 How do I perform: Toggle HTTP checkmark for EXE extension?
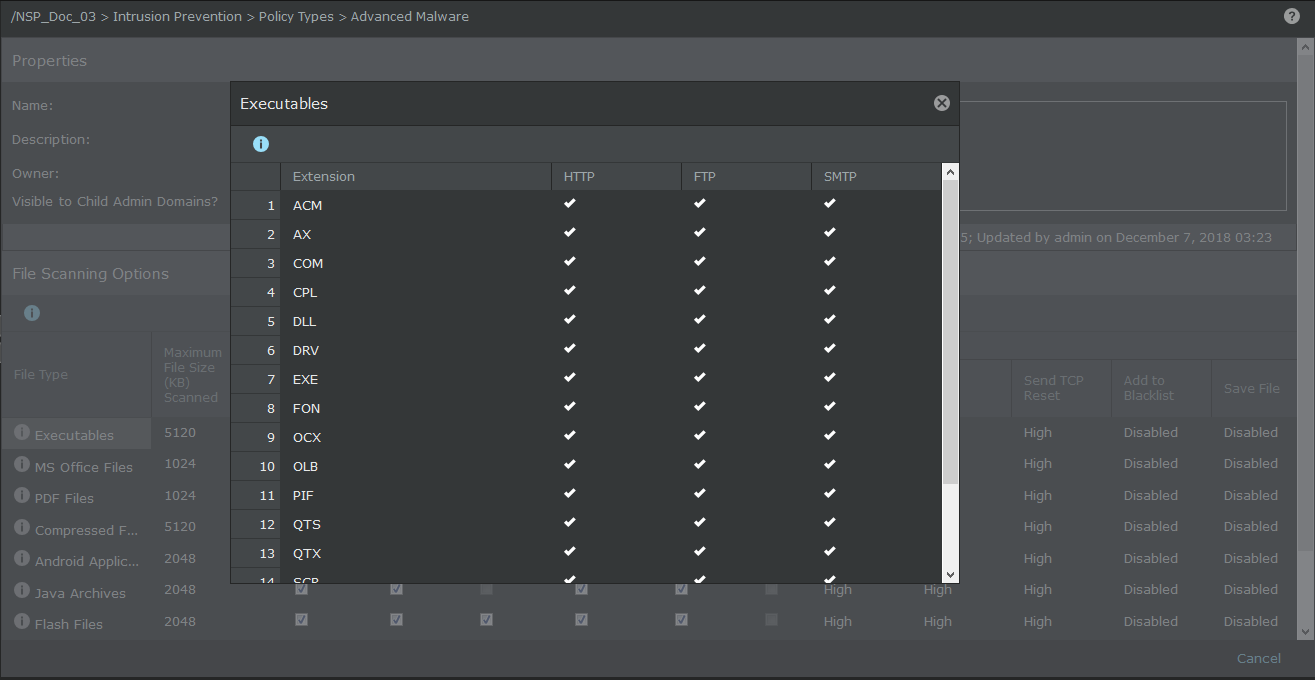[570, 377]
